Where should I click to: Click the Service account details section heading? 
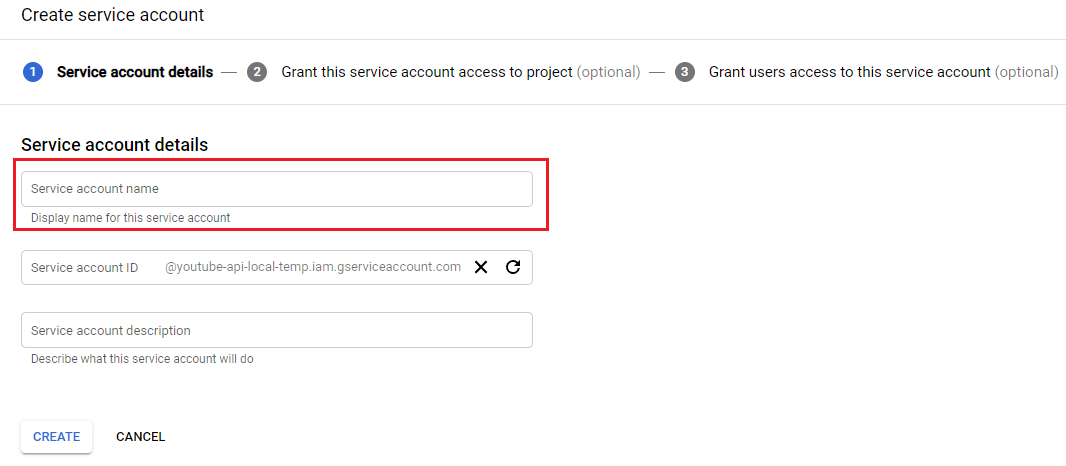[115, 145]
